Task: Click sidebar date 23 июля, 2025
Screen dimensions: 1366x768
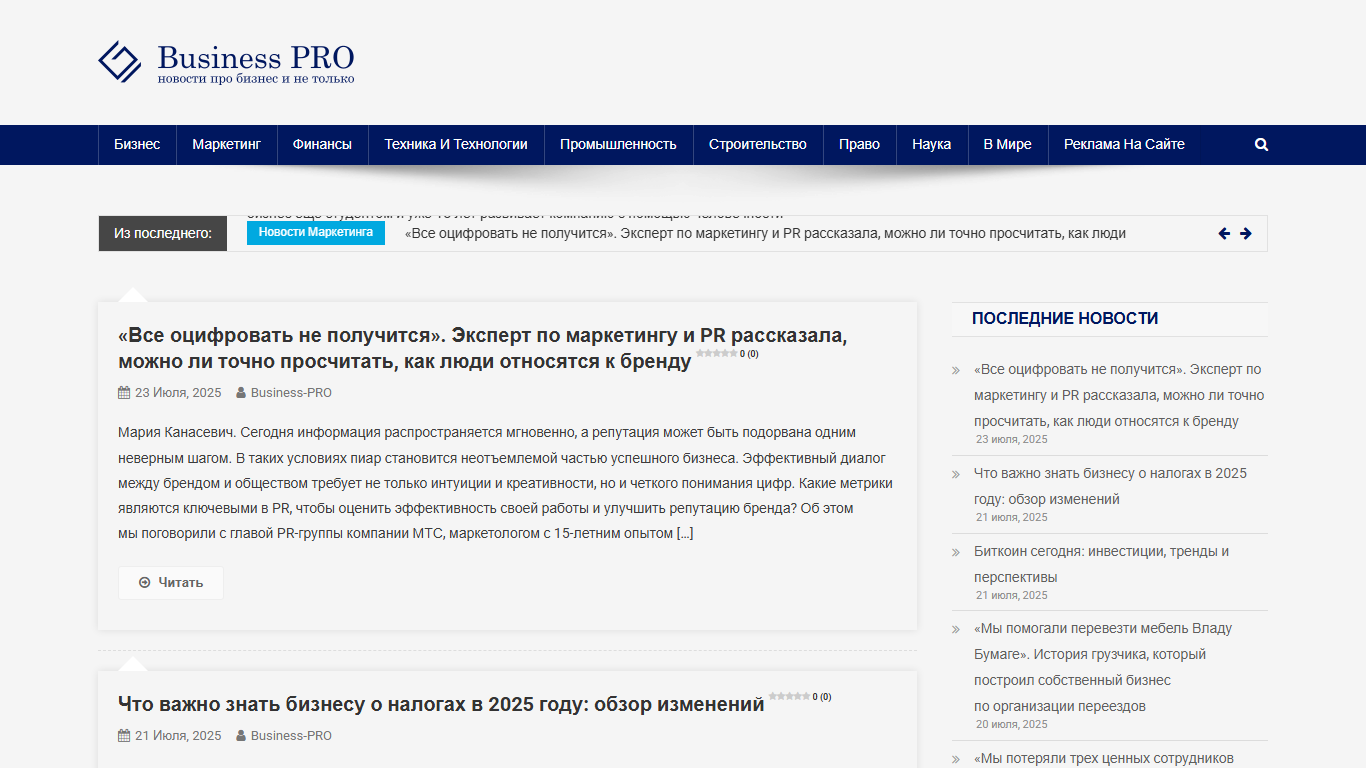Action: tap(1012, 439)
